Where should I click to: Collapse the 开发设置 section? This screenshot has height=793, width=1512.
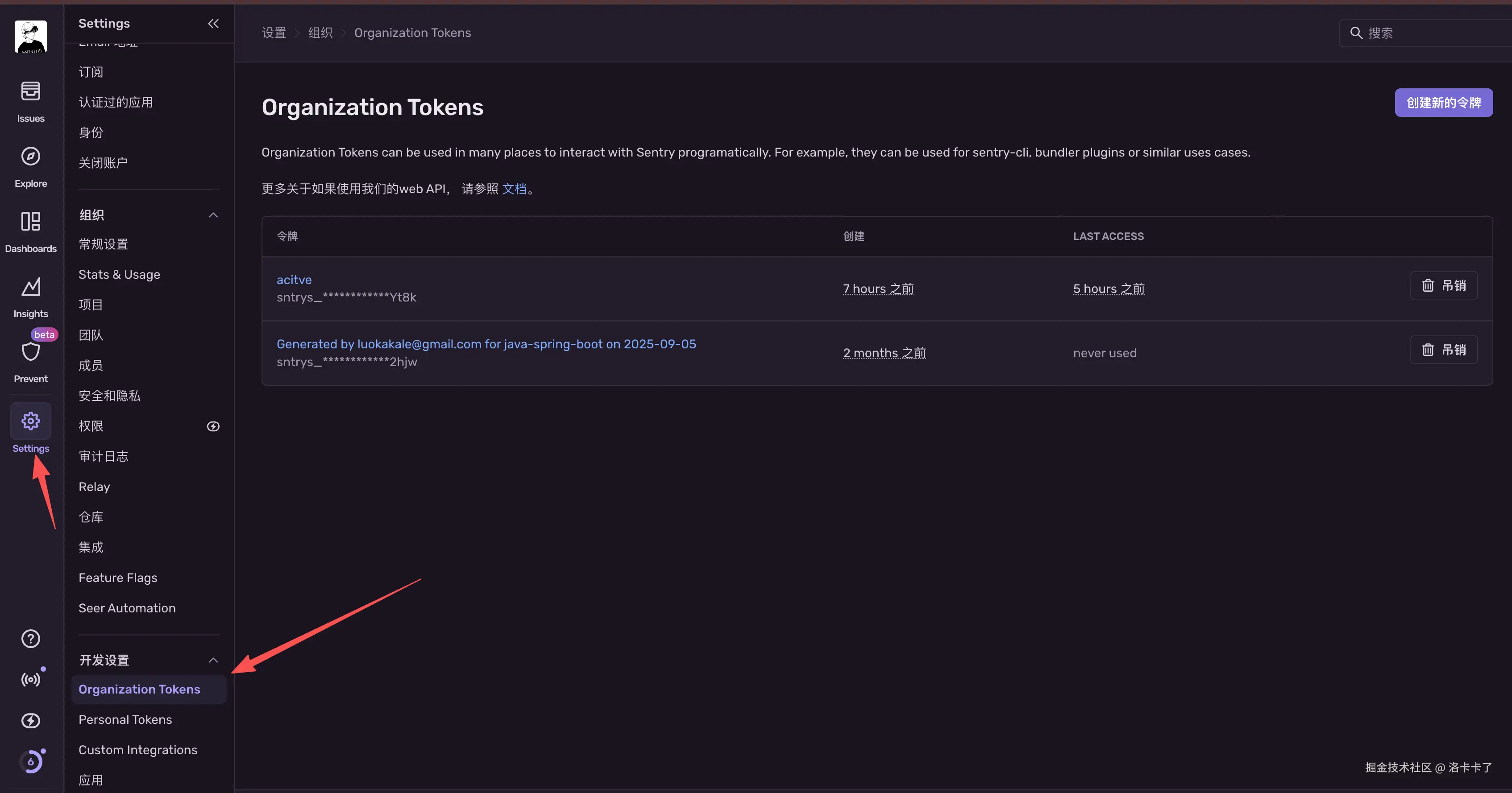click(x=213, y=661)
